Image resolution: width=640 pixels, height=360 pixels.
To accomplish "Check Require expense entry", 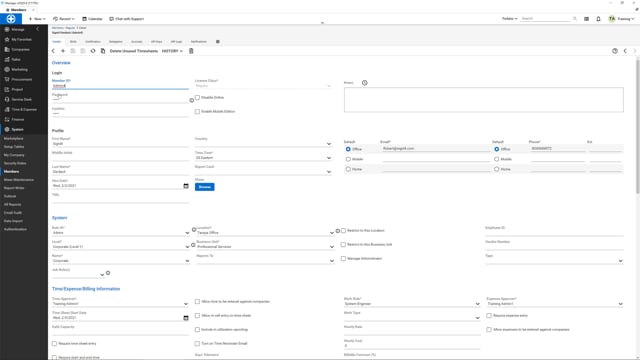I will (489, 316).
